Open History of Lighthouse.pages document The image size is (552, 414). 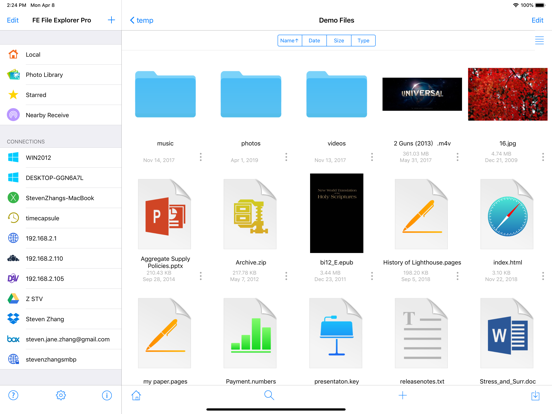point(421,214)
